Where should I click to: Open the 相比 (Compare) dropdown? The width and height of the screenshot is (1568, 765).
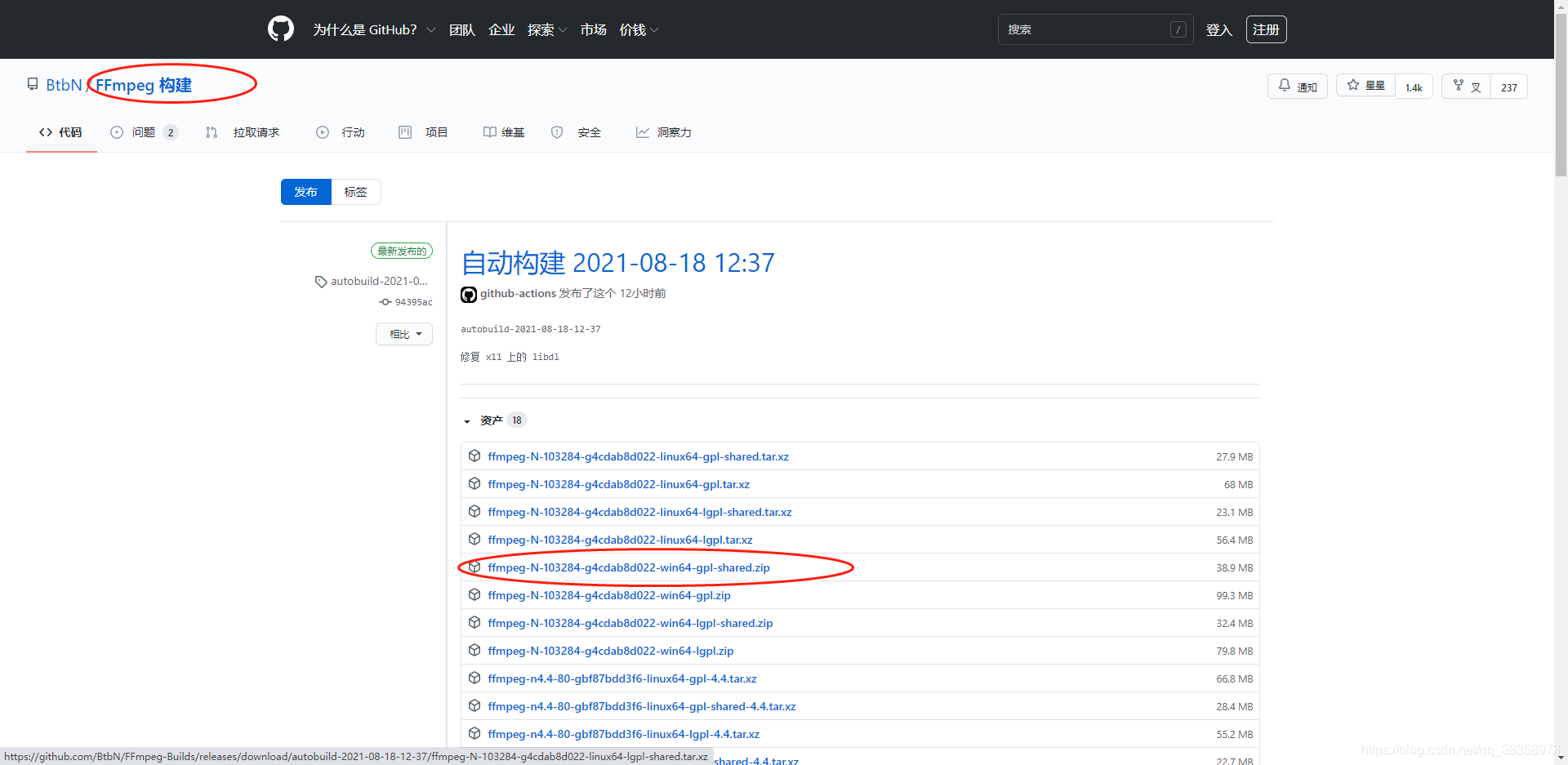point(404,334)
